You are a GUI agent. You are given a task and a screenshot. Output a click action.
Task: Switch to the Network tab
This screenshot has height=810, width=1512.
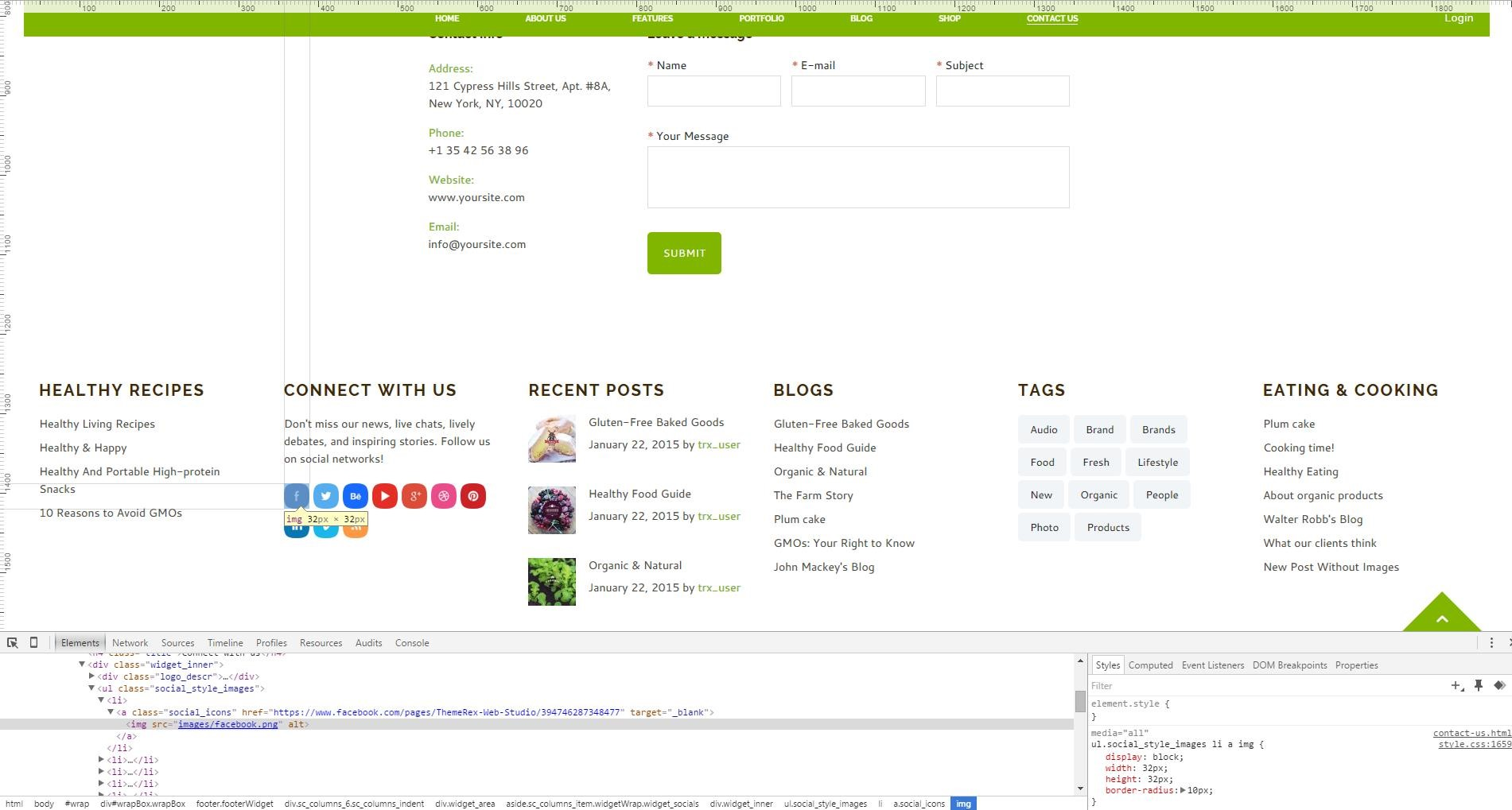click(130, 643)
